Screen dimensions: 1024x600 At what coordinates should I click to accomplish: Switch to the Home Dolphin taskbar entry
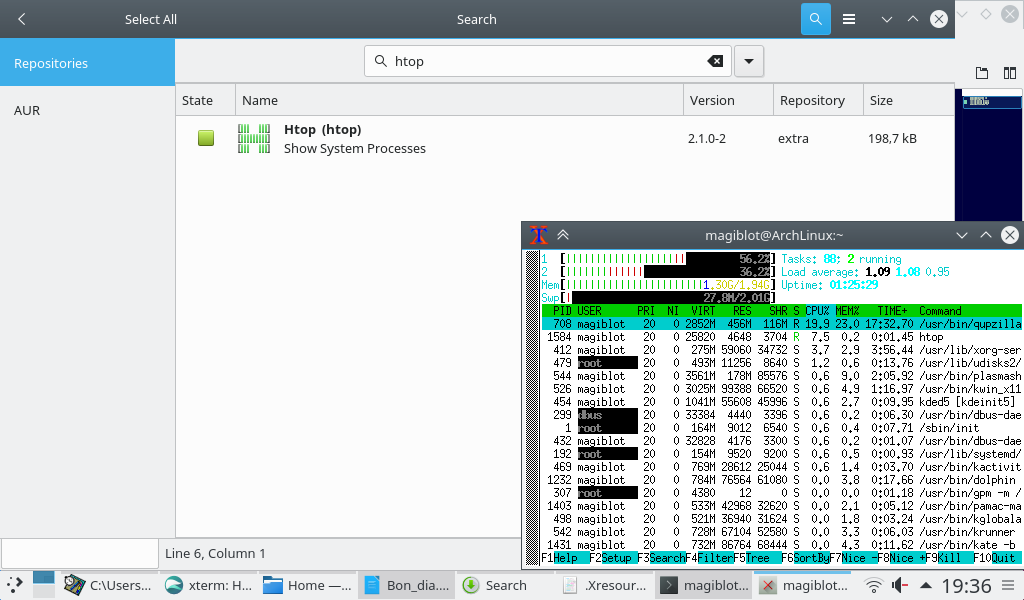pos(307,585)
